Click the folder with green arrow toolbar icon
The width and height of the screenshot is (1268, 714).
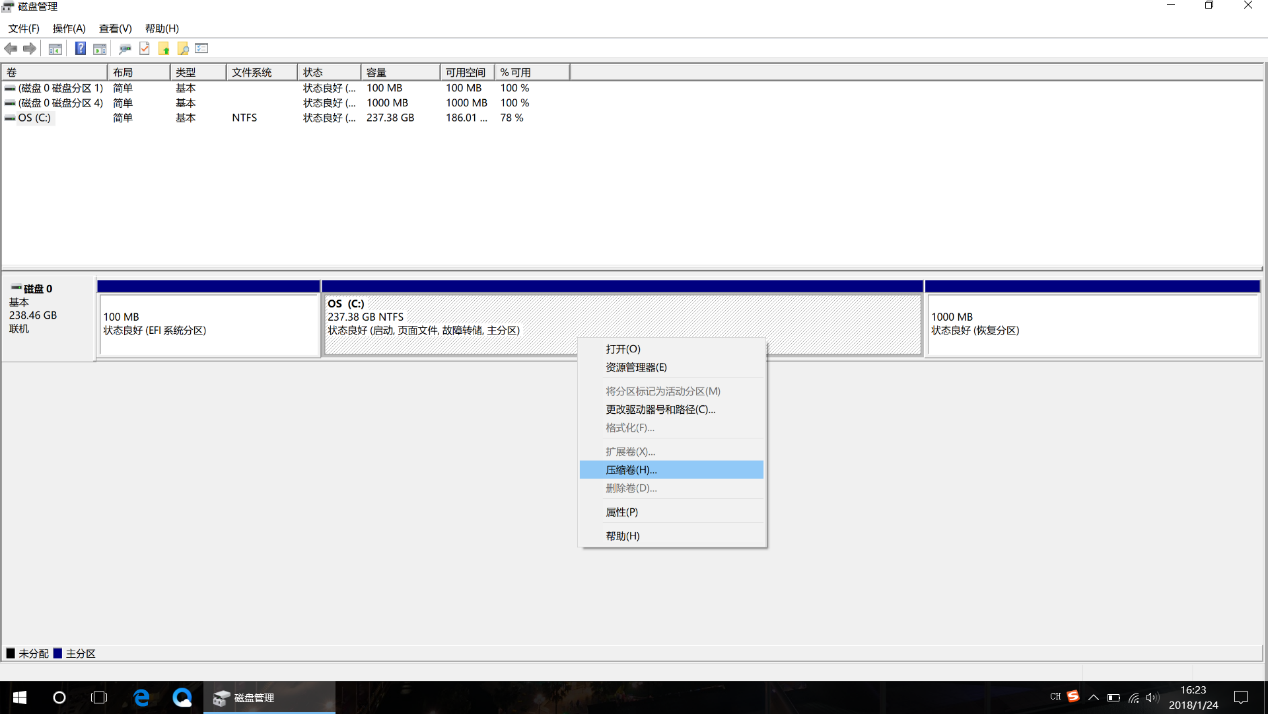click(163, 49)
